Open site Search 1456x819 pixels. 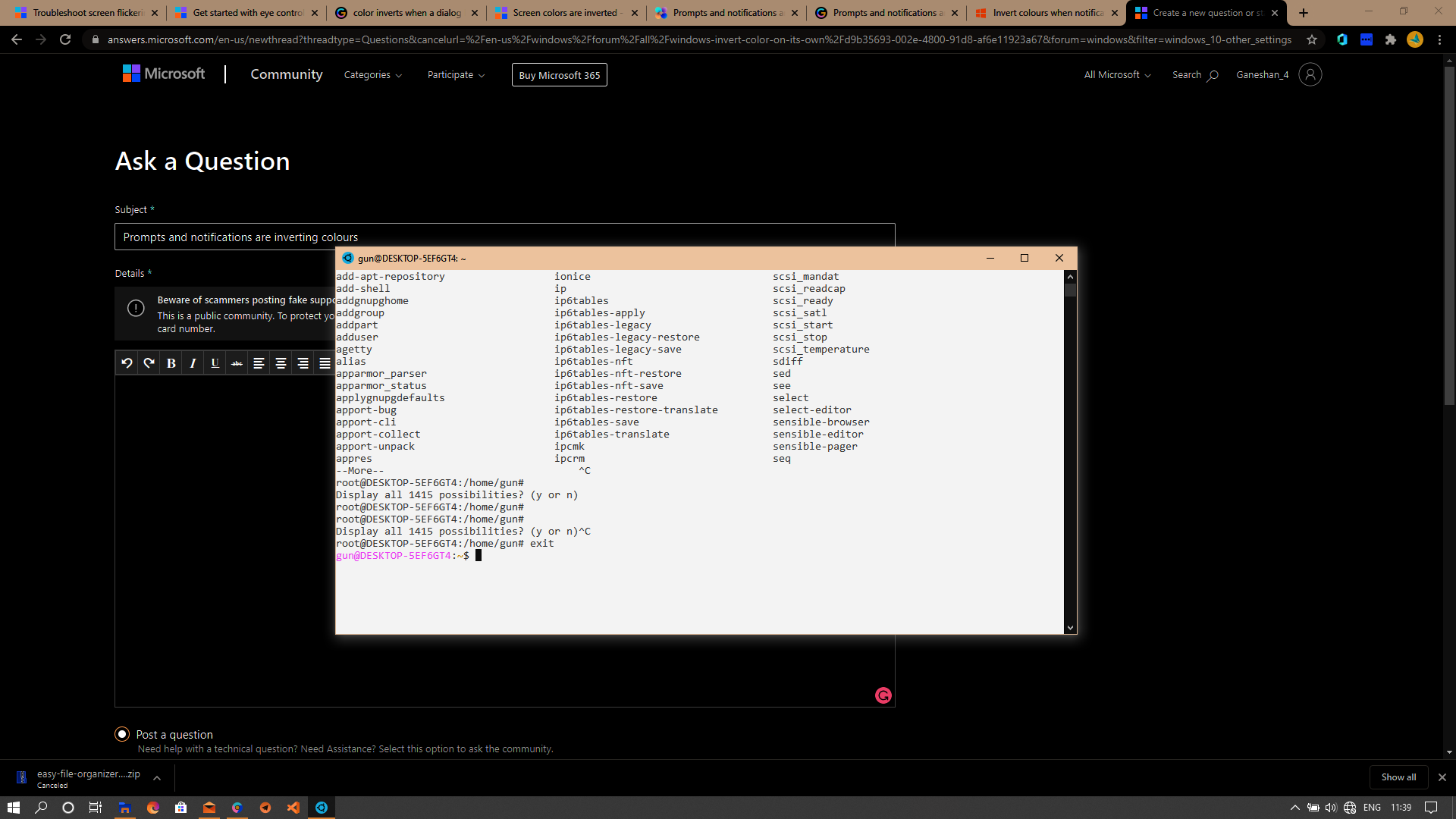pos(1195,74)
